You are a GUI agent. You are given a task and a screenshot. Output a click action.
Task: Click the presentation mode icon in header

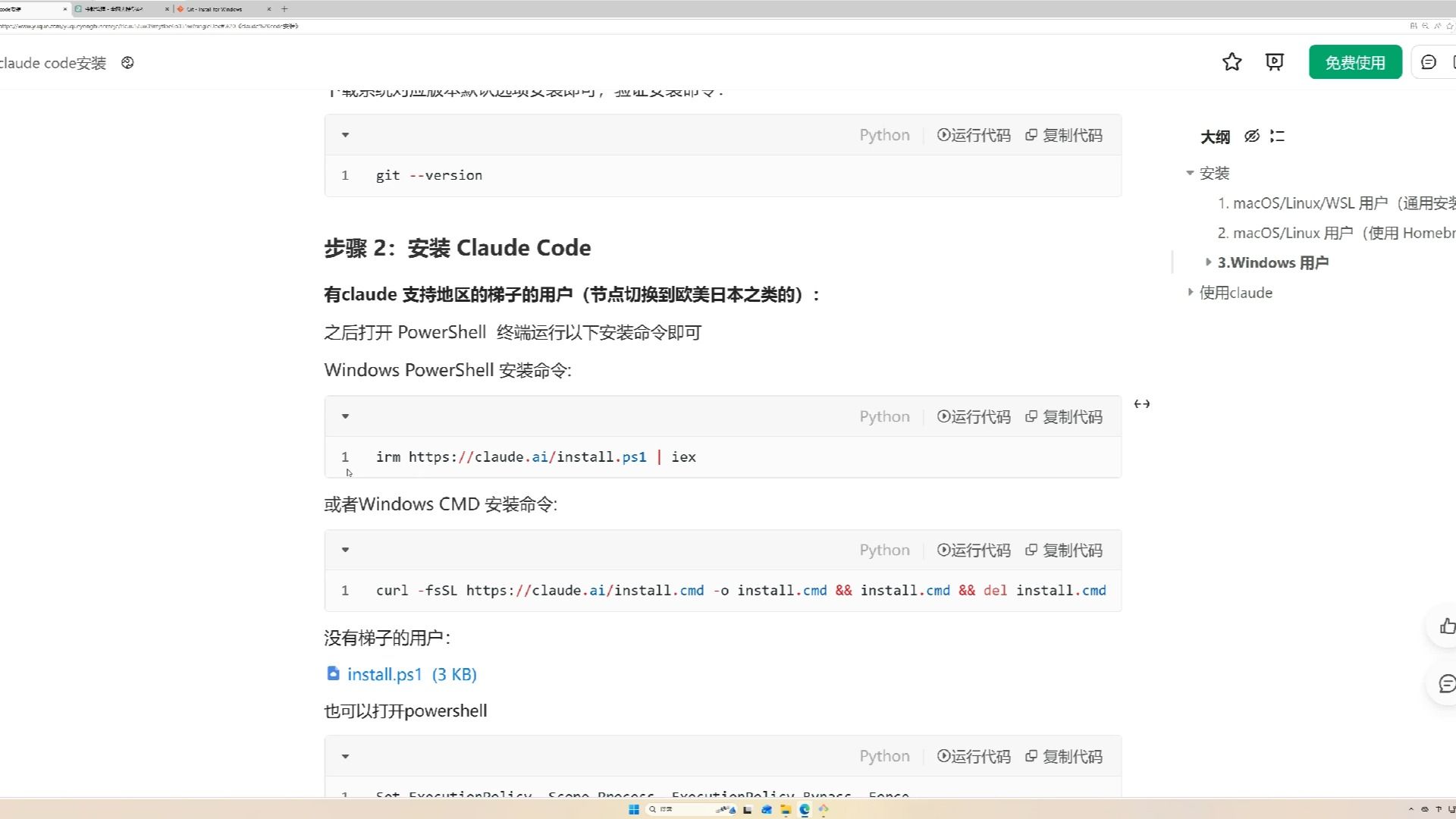point(1275,62)
